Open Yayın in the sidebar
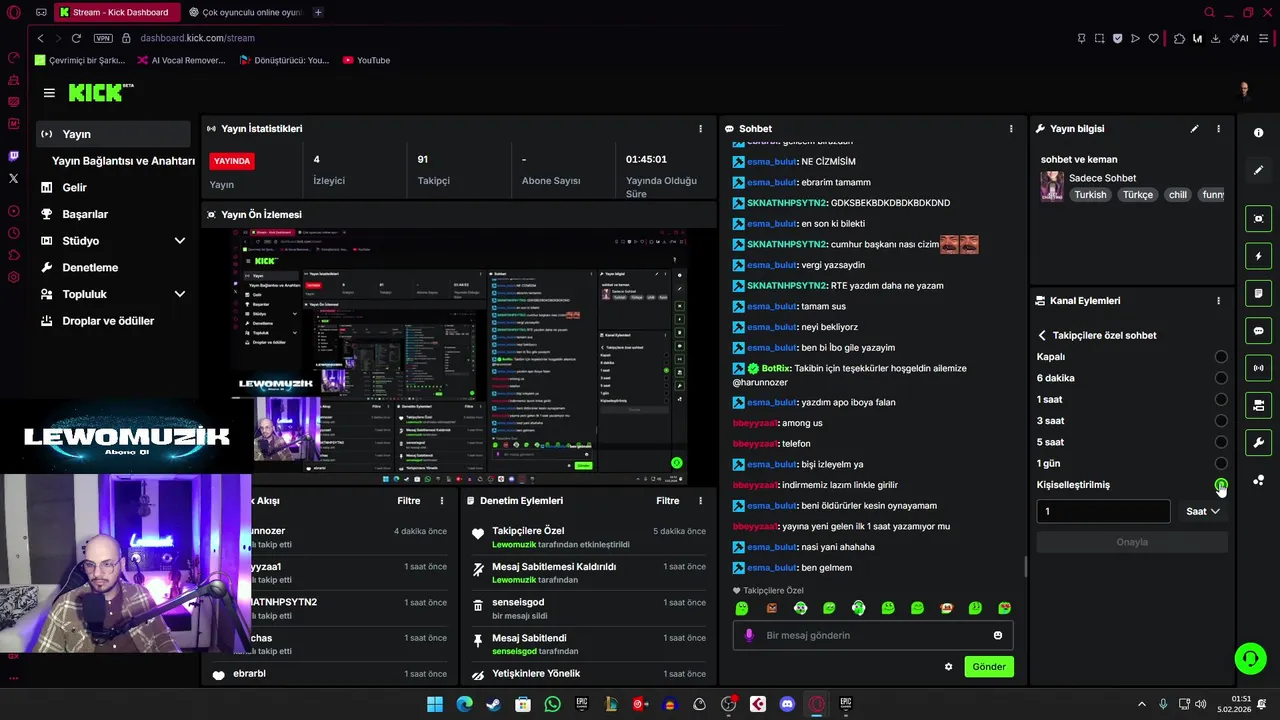This screenshot has width=1280, height=720. pos(113,134)
